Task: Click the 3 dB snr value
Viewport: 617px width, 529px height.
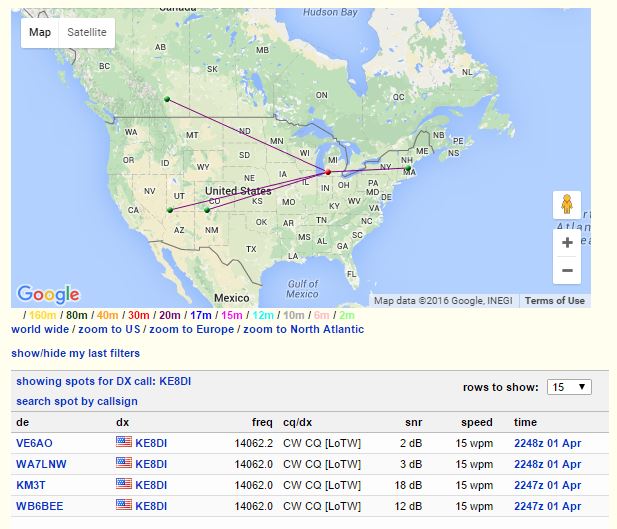Action: (x=411, y=464)
